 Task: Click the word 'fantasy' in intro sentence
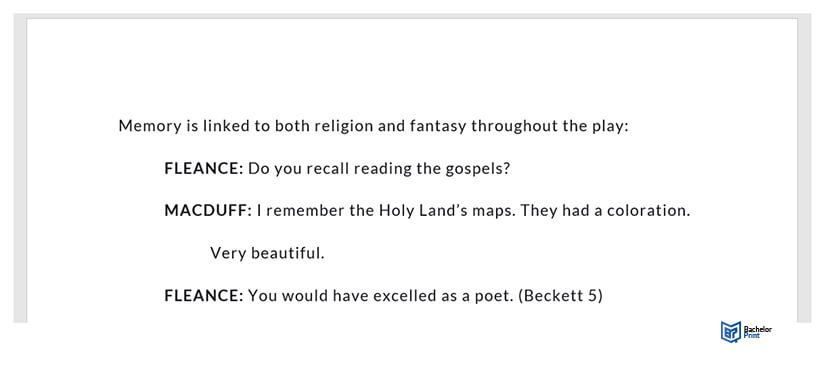[437, 127]
